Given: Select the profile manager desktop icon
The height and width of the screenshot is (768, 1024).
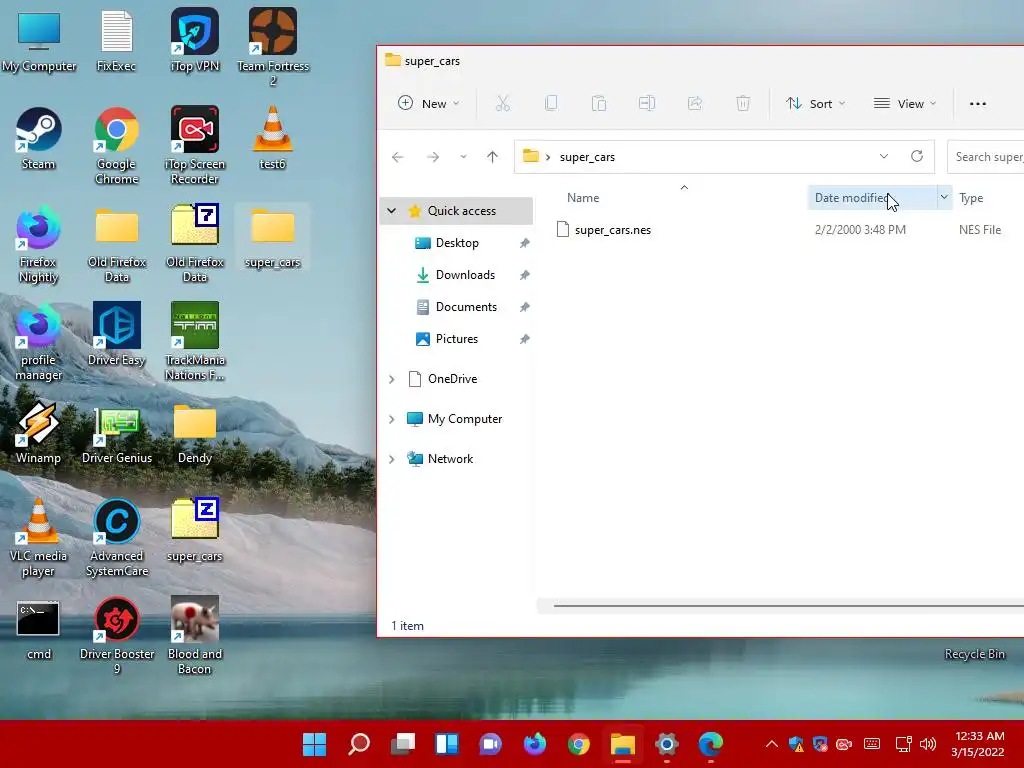Looking at the screenshot, I should click(x=39, y=342).
